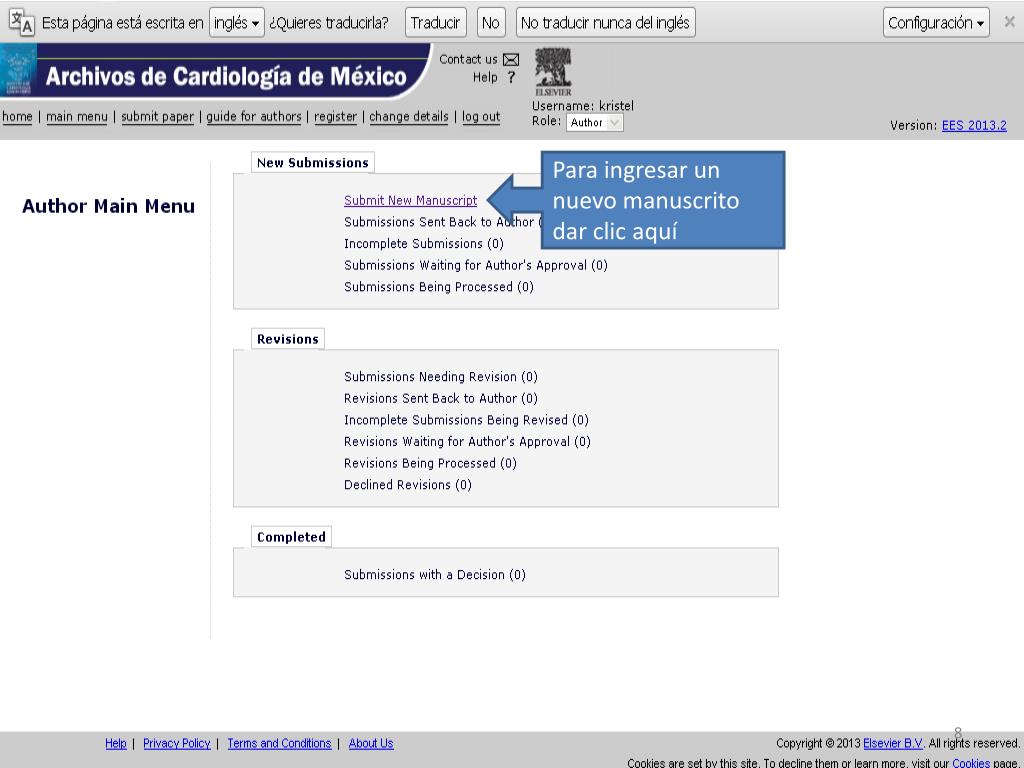
Task: Click the log out link
Action: (481, 117)
